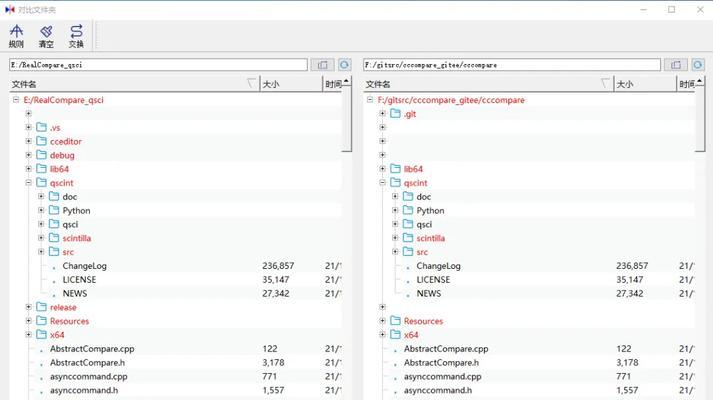
Task: Expand the right pane scintilla folder
Action: coord(395,238)
